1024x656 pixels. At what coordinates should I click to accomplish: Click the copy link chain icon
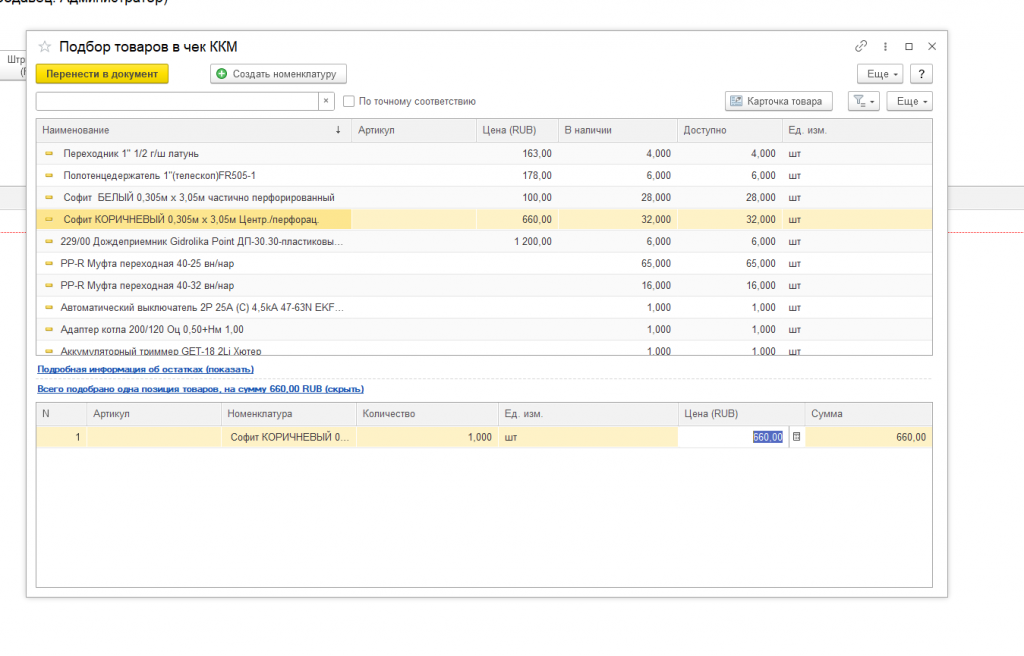861,46
